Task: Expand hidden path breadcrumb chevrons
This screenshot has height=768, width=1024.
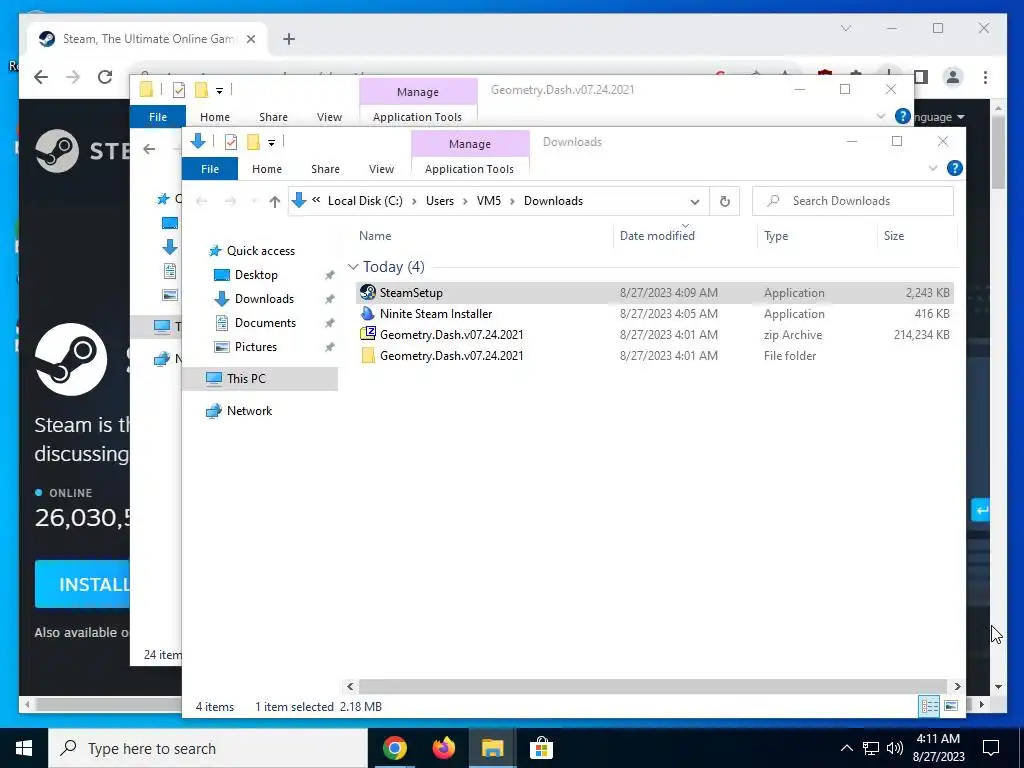Action: (316, 200)
